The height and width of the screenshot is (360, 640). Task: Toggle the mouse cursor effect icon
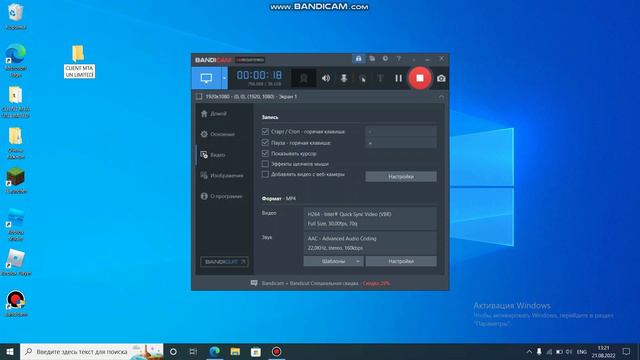362,78
